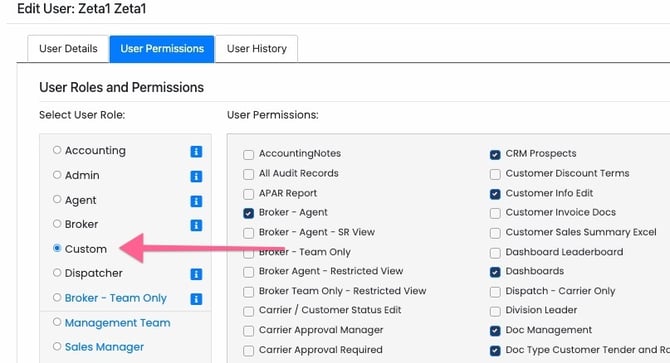
Task: Click the User Roles and Permissions heading
Action: [121, 88]
